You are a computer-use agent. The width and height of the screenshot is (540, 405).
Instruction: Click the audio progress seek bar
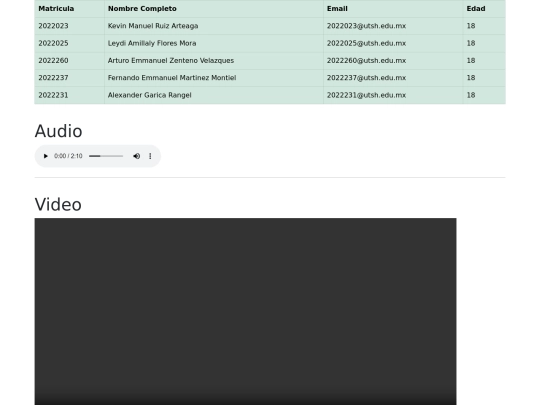[106, 156]
